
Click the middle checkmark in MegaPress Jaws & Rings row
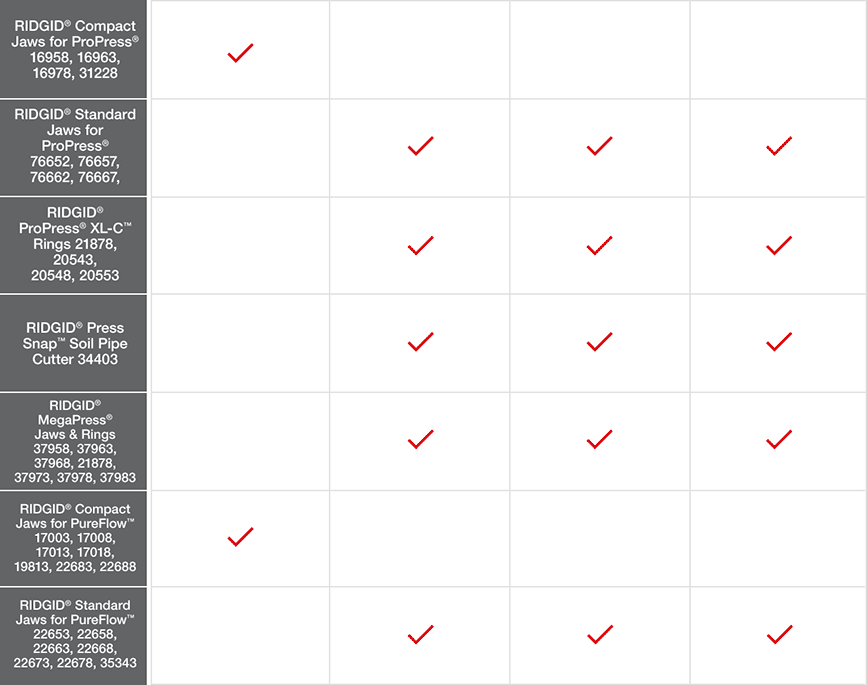(x=599, y=439)
